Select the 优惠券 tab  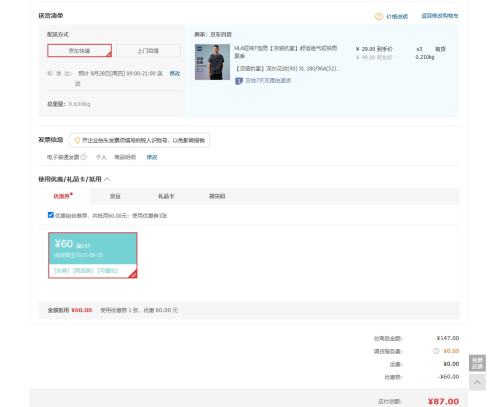[63, 196]
